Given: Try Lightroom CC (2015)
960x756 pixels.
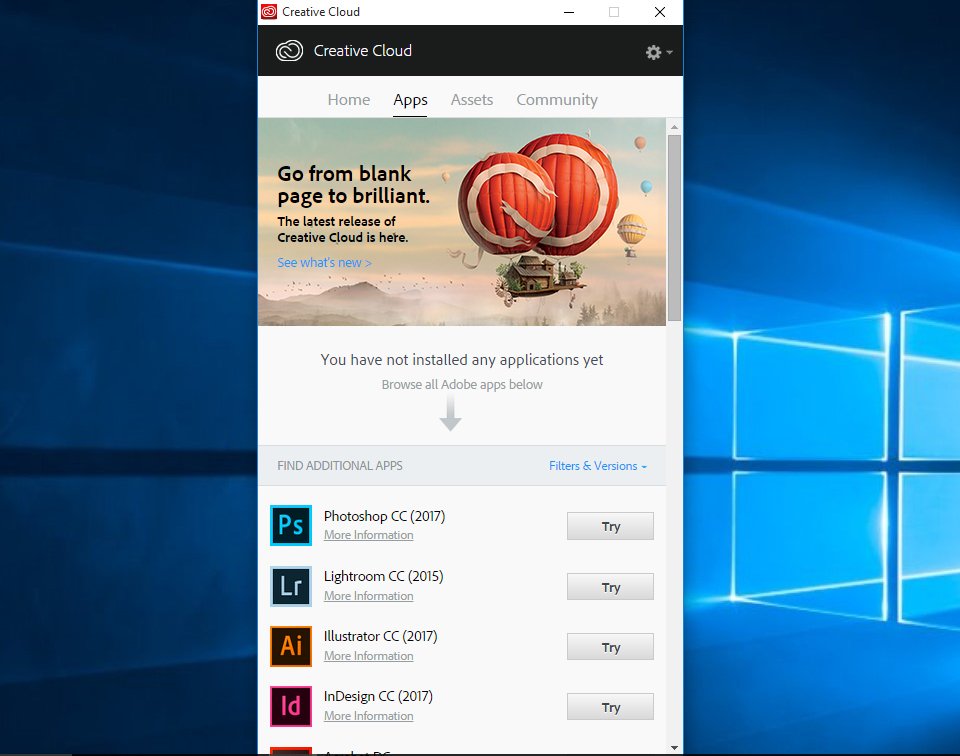Looking at the screenshot, I should point(610,587).
